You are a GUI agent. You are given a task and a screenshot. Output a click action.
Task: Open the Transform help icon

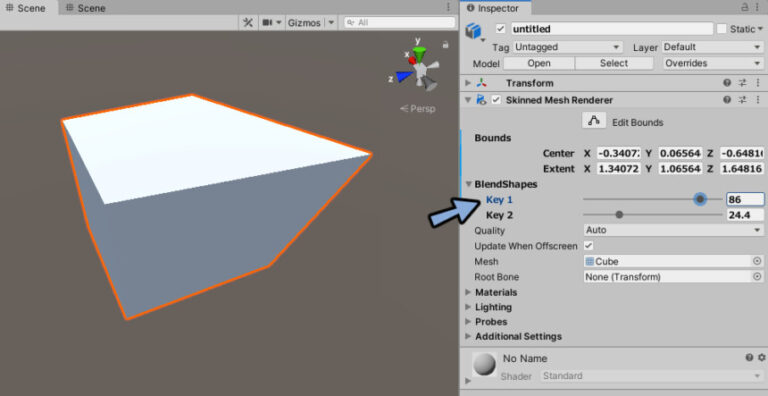click(727, 83)
